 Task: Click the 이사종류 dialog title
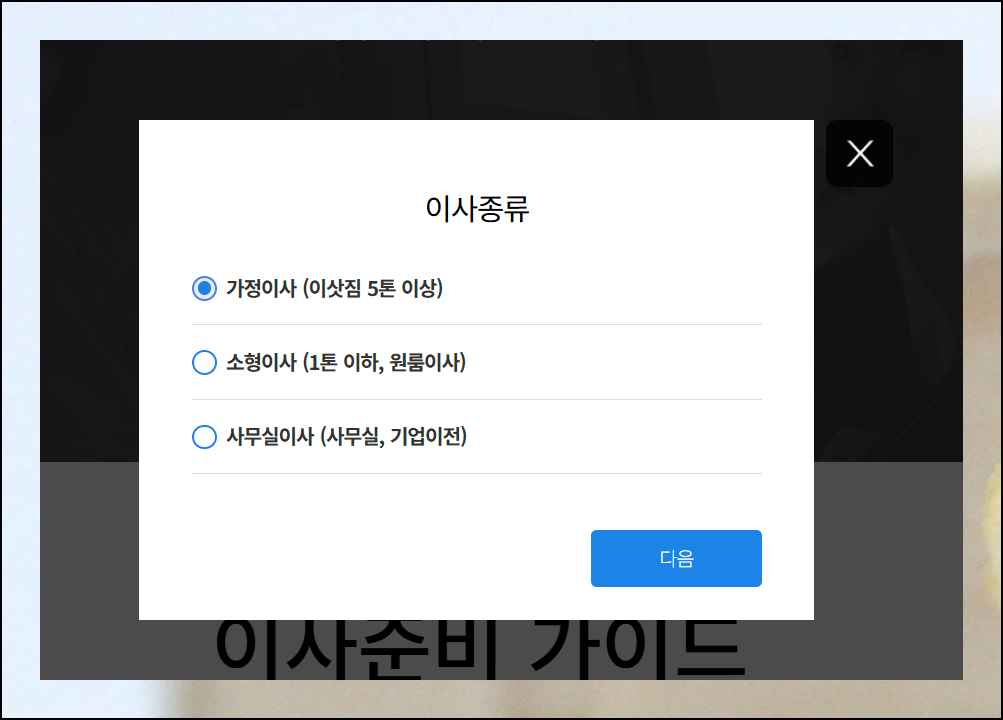[477, 208]
